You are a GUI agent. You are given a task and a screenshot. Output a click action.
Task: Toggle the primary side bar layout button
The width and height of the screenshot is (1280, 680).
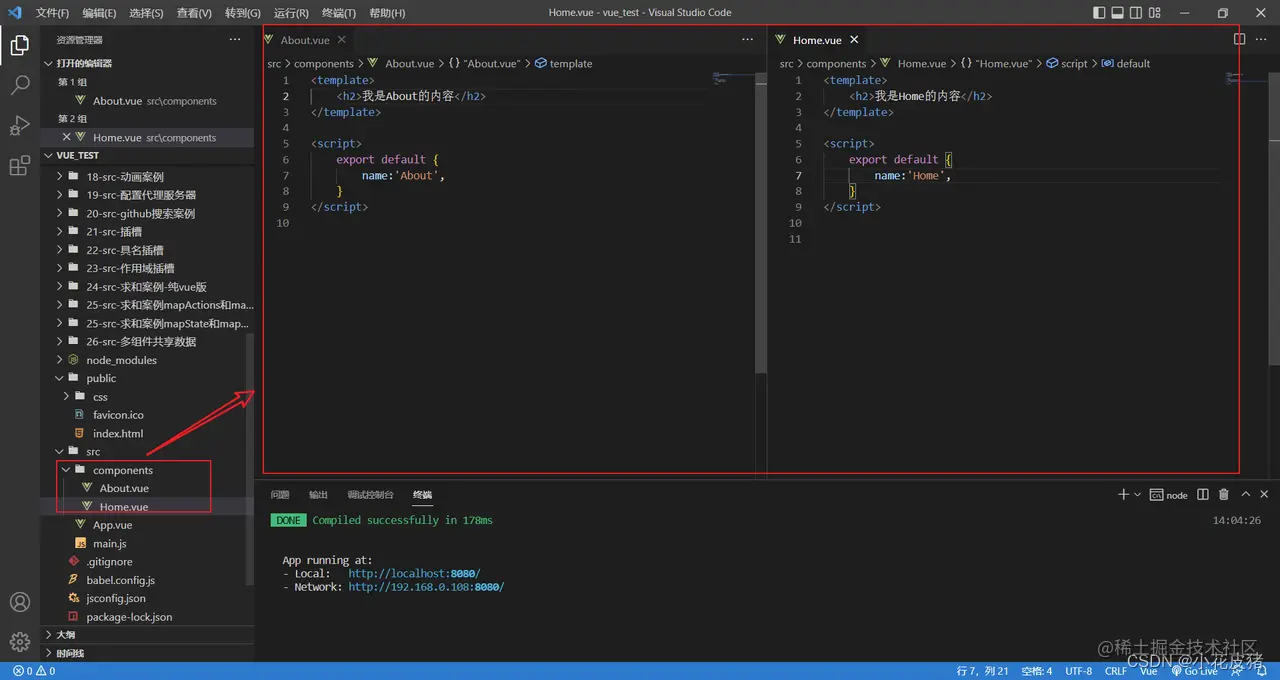pos(1099,13)
